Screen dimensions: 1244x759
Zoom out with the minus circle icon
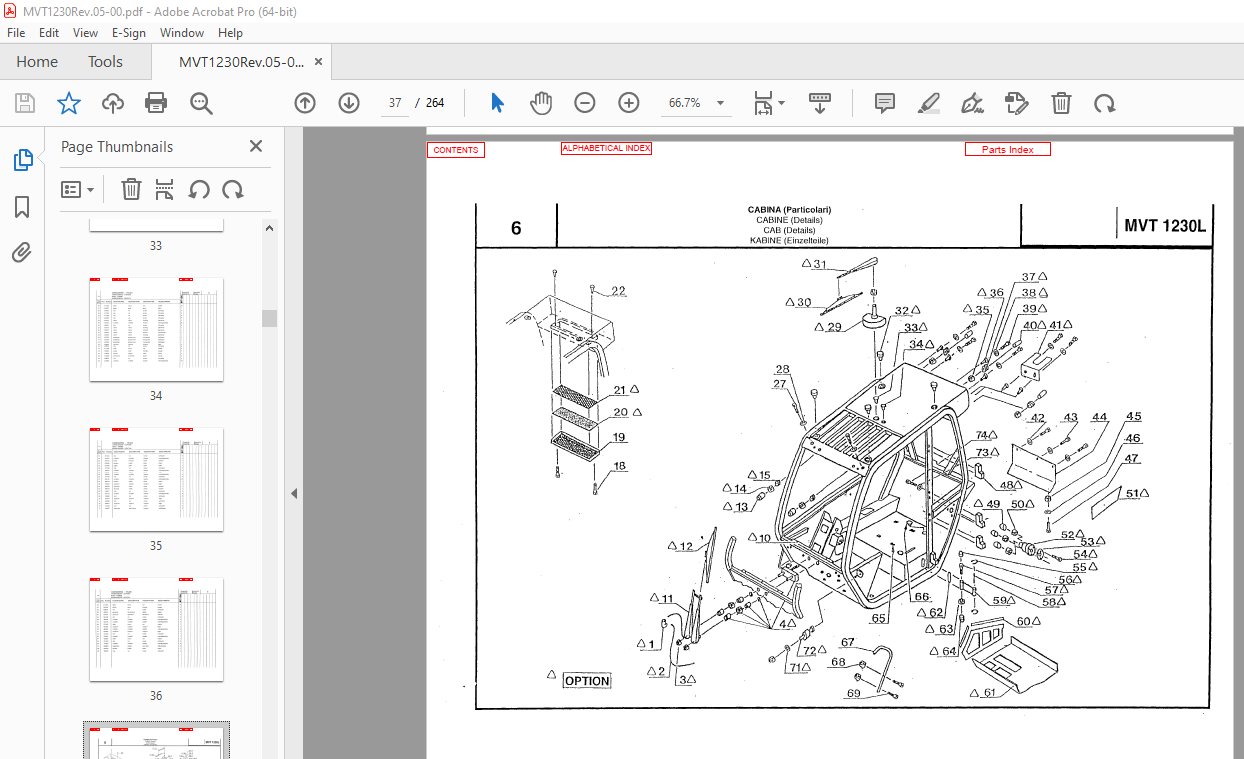tap(585, 103)
